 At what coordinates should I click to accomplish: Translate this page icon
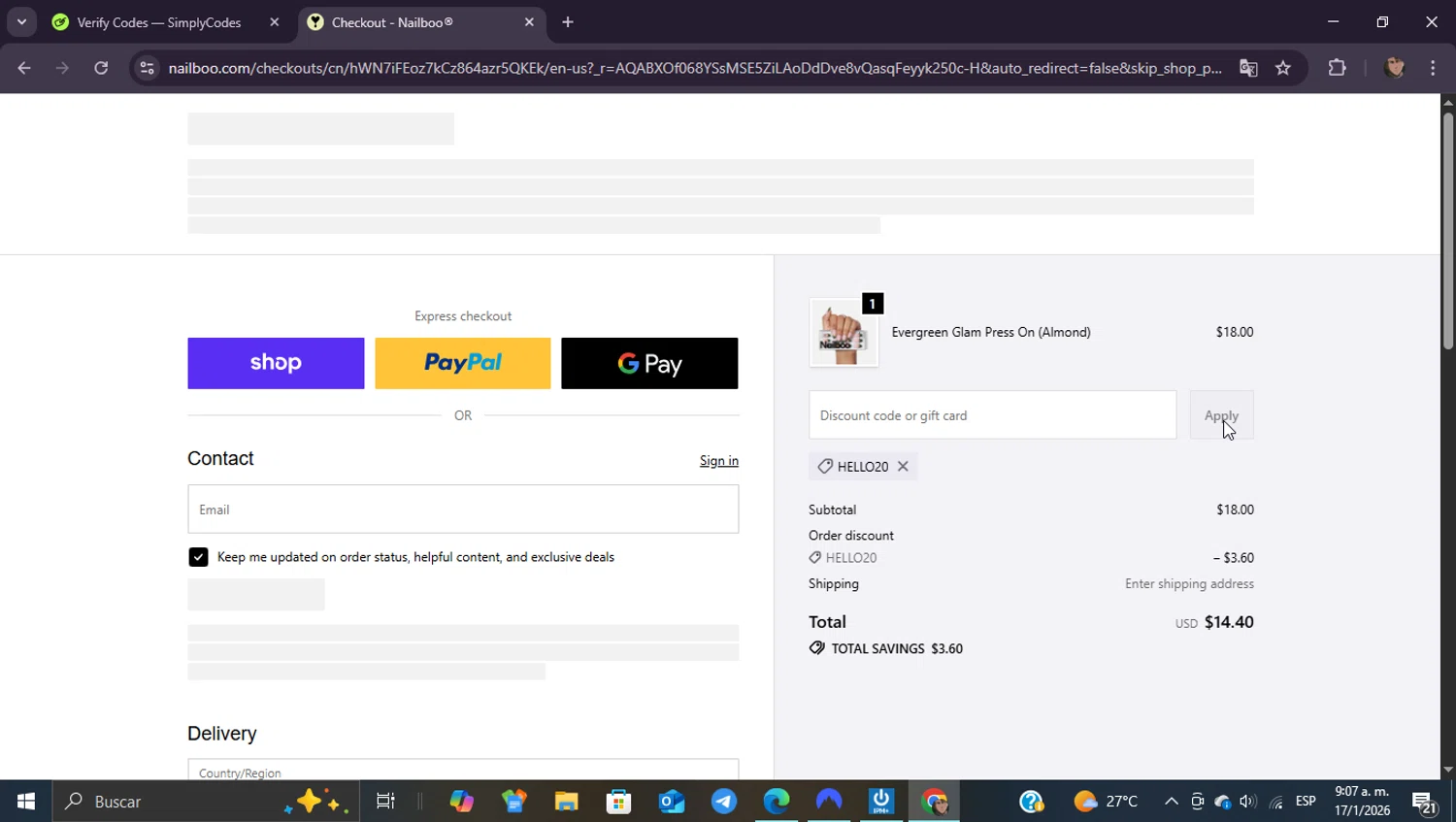point(1248,68)
